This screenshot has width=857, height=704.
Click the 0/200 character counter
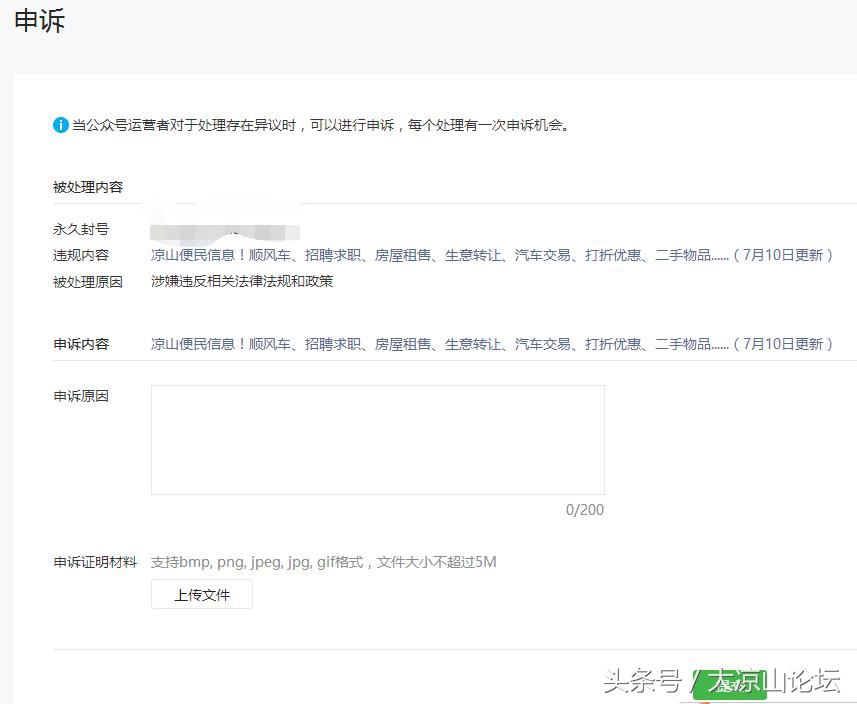pos(583,510)
